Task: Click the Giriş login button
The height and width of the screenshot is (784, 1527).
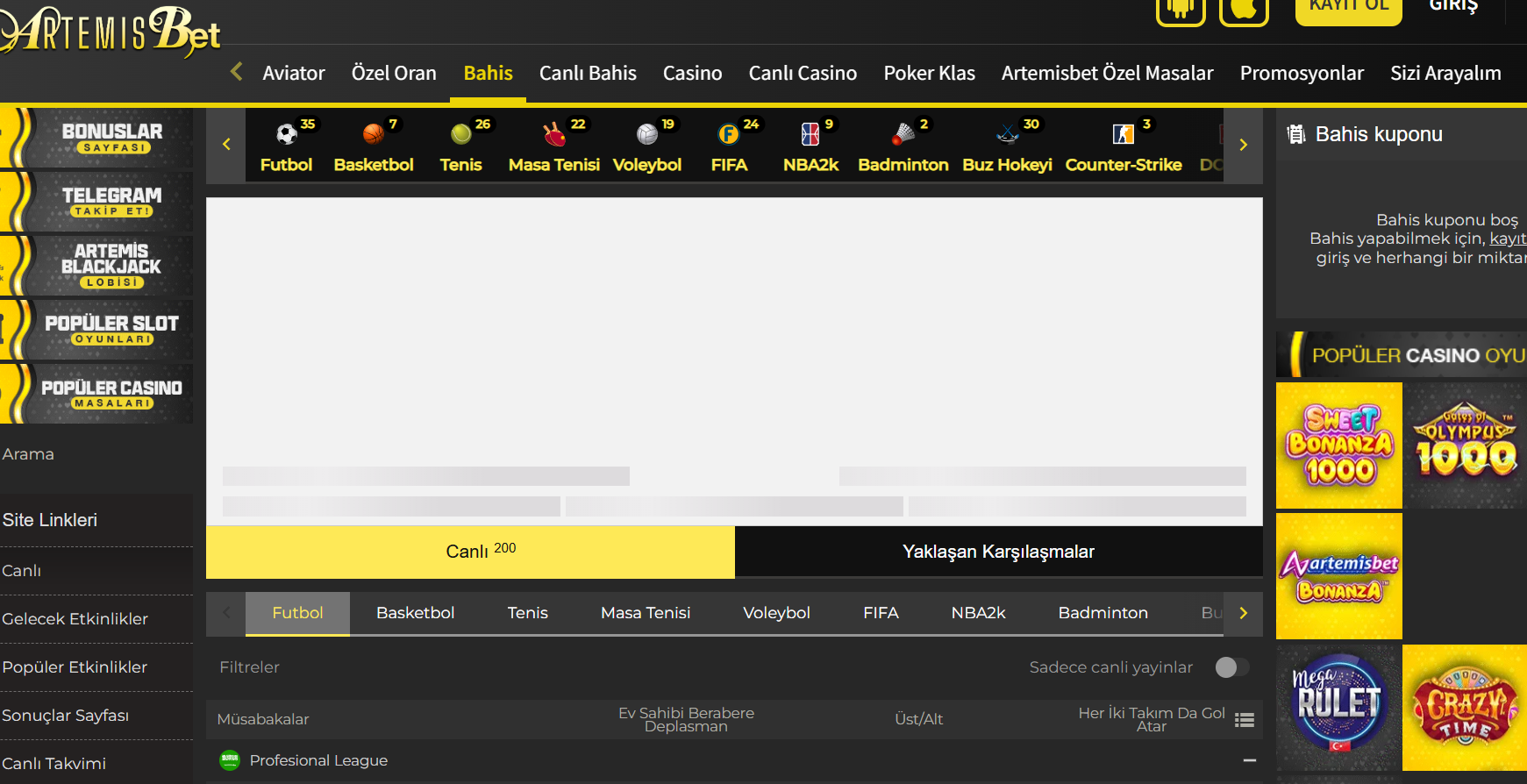Action: click(1453, 5)
